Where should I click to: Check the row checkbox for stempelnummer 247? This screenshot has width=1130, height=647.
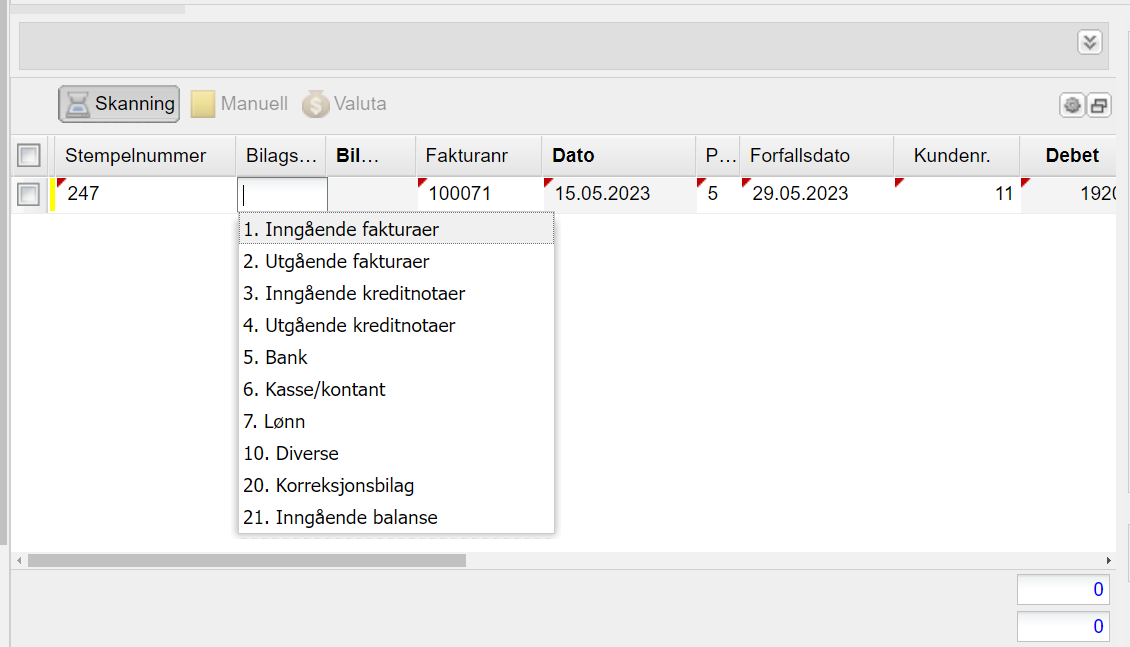[x=29, y=194]
